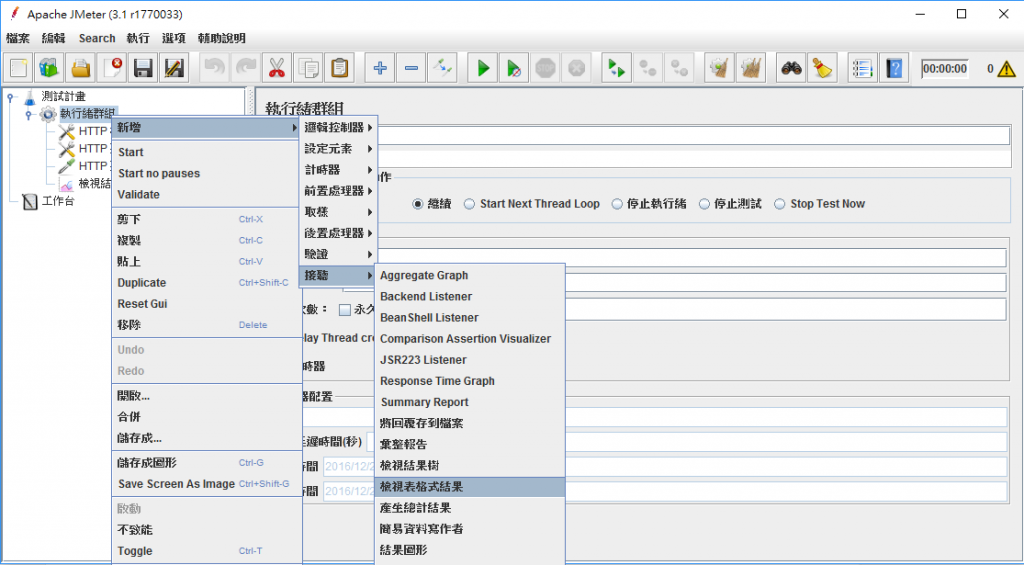1024x565 pixels.
Task: Select 測試計畫 tree item
Action: coord(63,97)
